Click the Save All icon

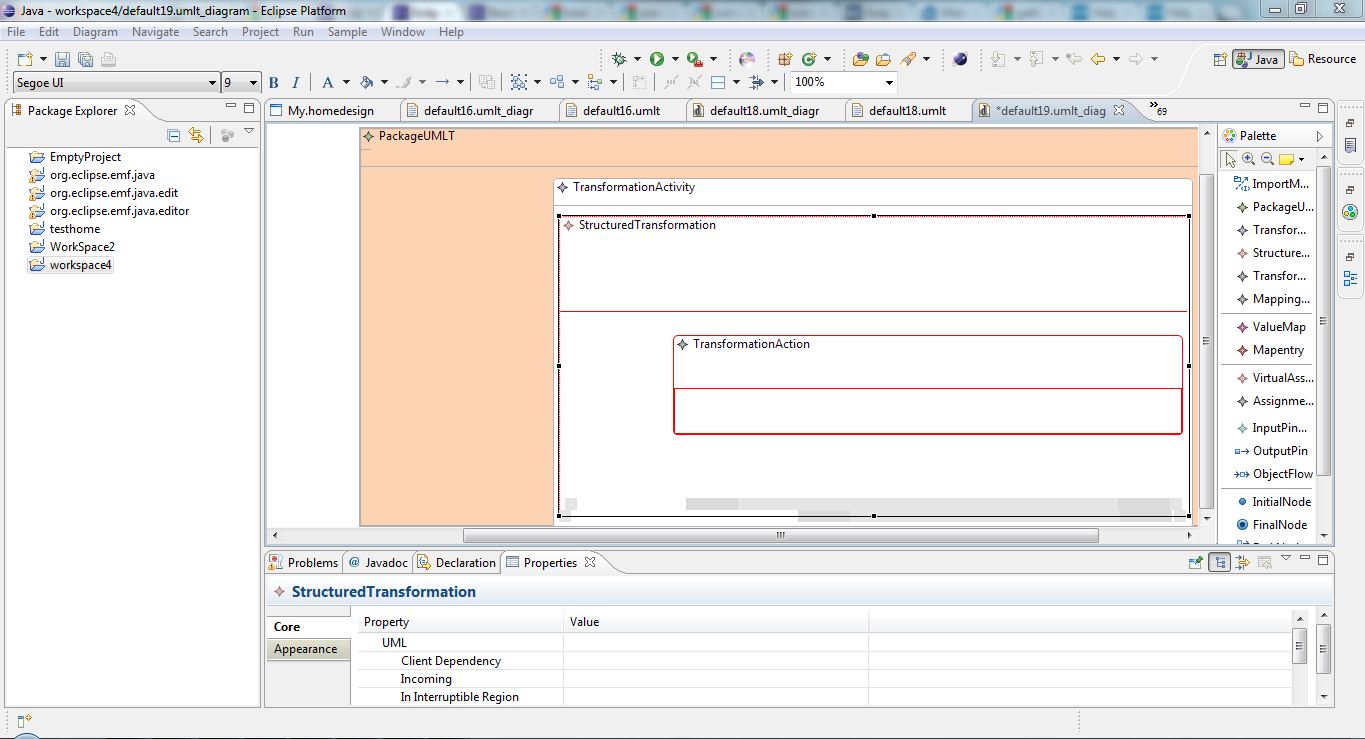coord(85,60)
